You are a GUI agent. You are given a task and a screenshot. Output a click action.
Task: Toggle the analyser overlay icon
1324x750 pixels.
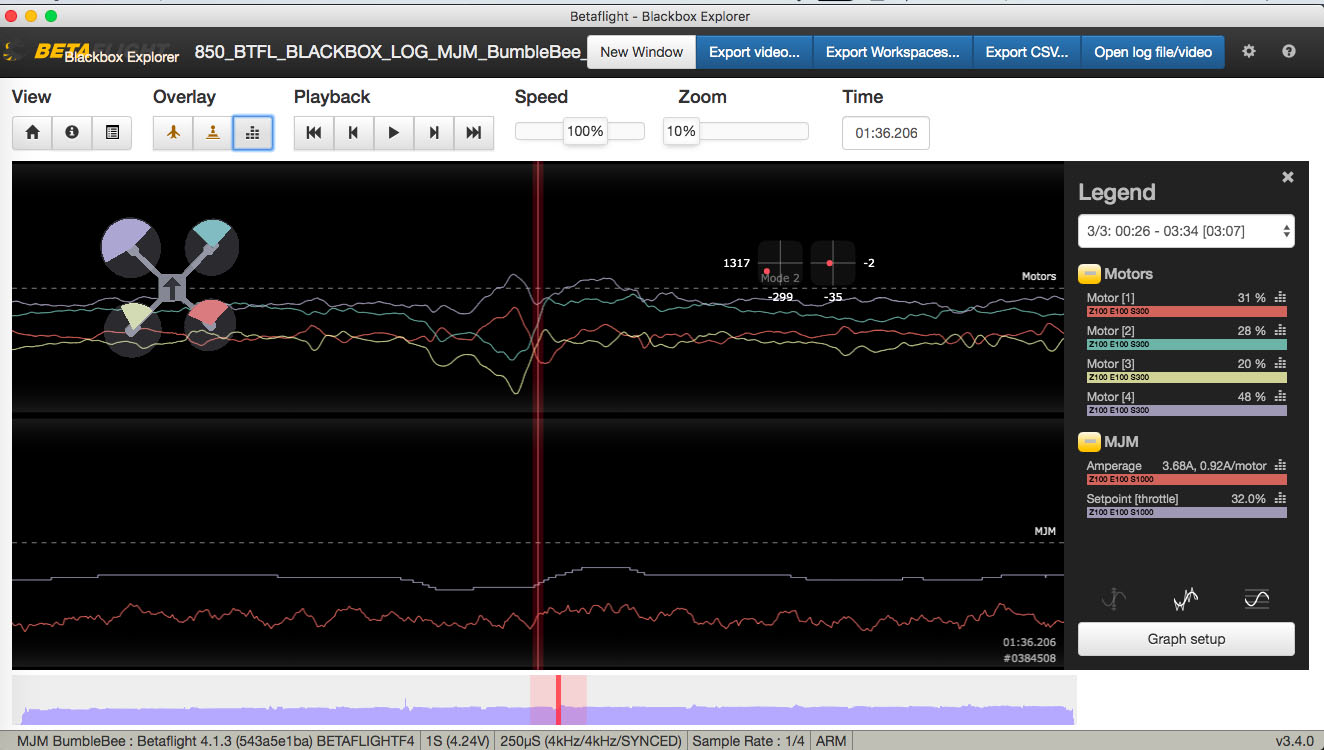(252, 132)
